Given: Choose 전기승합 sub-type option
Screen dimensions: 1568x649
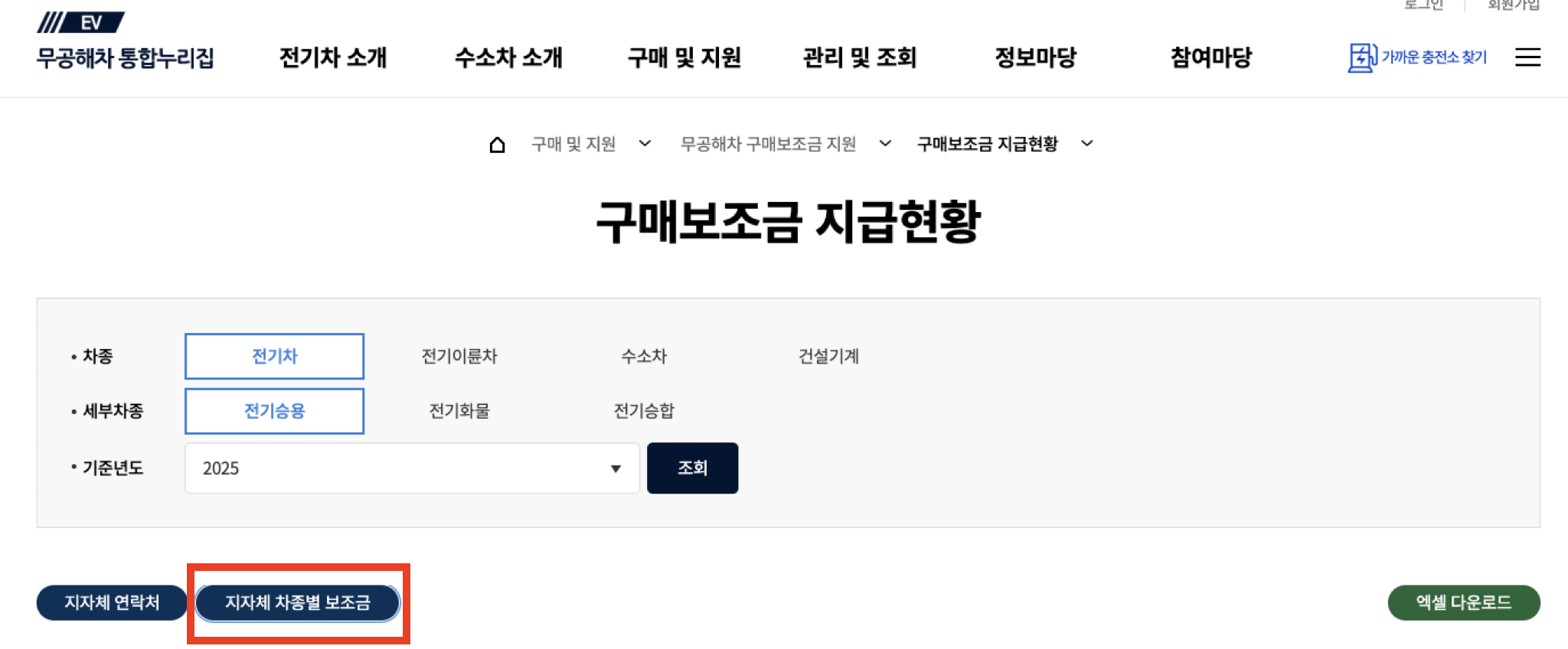Looking at the screenshot, I should 644,411.
